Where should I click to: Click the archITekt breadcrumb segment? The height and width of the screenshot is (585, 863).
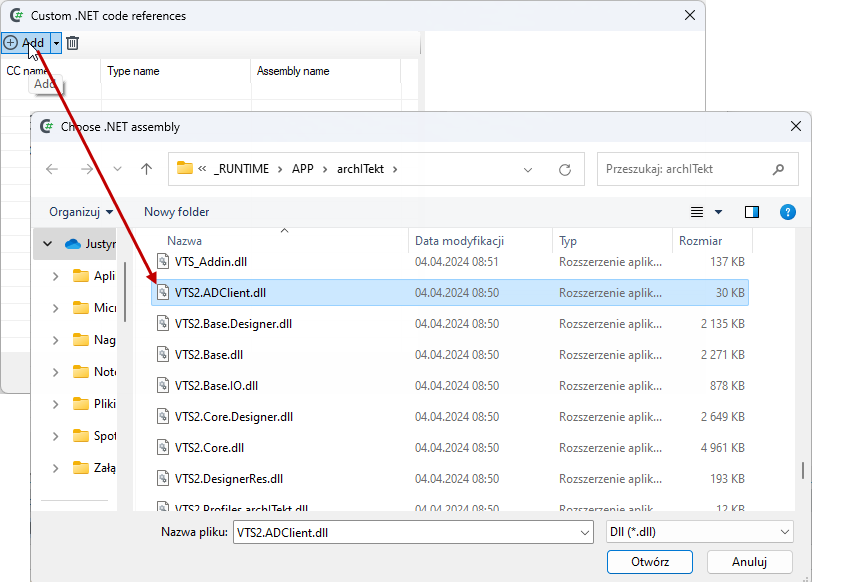[361, 169]
